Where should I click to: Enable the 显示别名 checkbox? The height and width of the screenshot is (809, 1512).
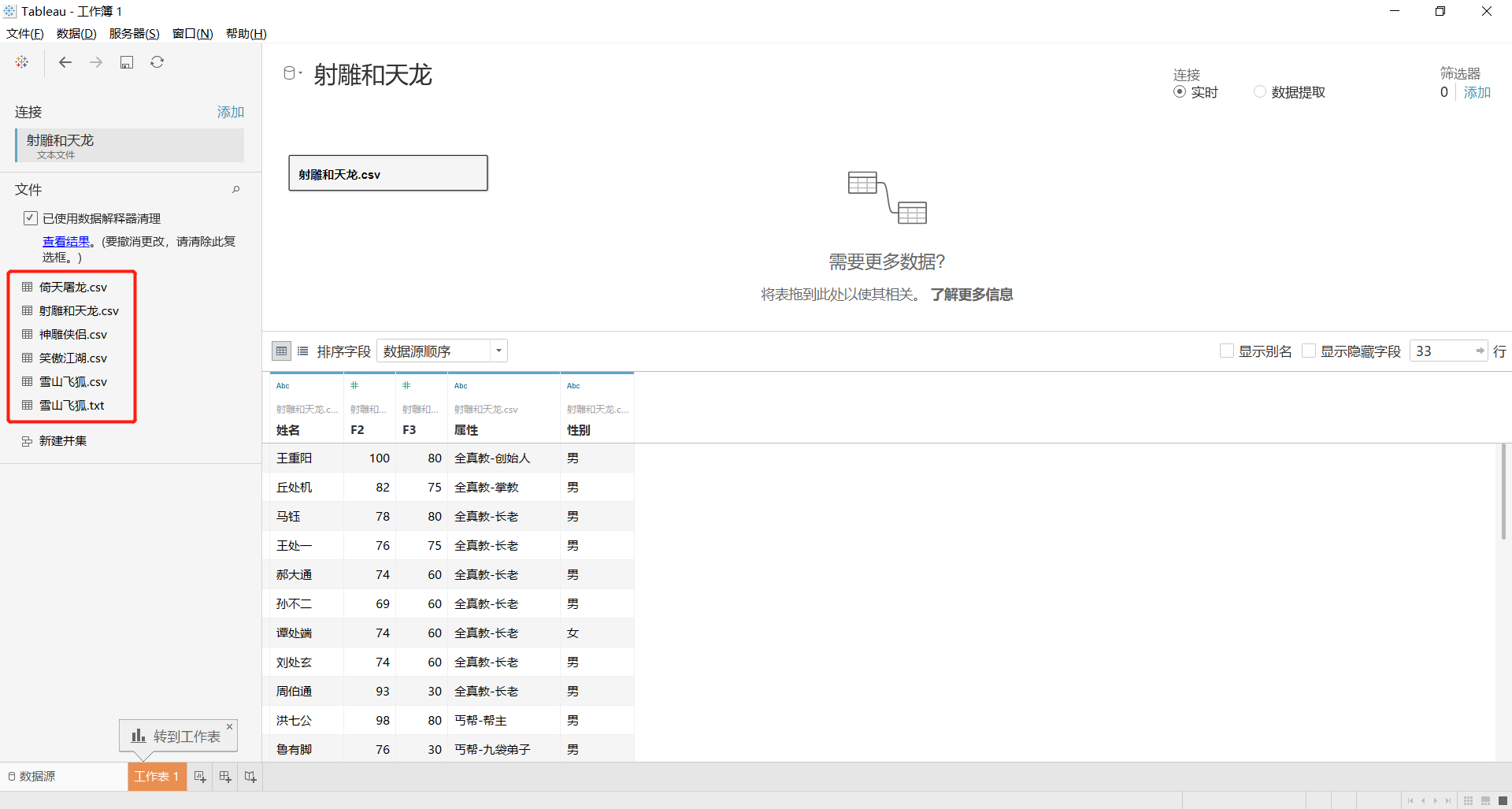click(1226, 351)
